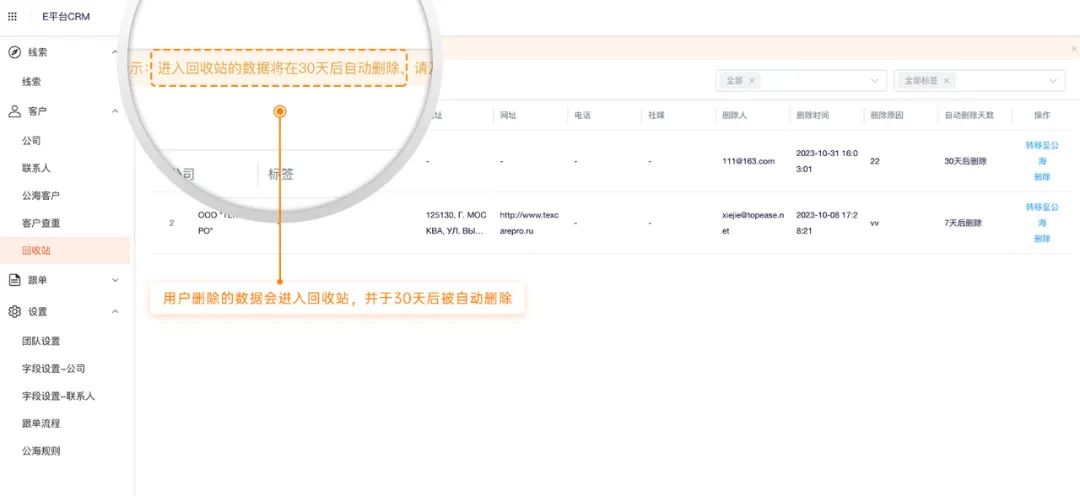The width and height of the screenshot is (1080, 496).
Task: Click the address cell starting 125130
Action: pos(456,223)
